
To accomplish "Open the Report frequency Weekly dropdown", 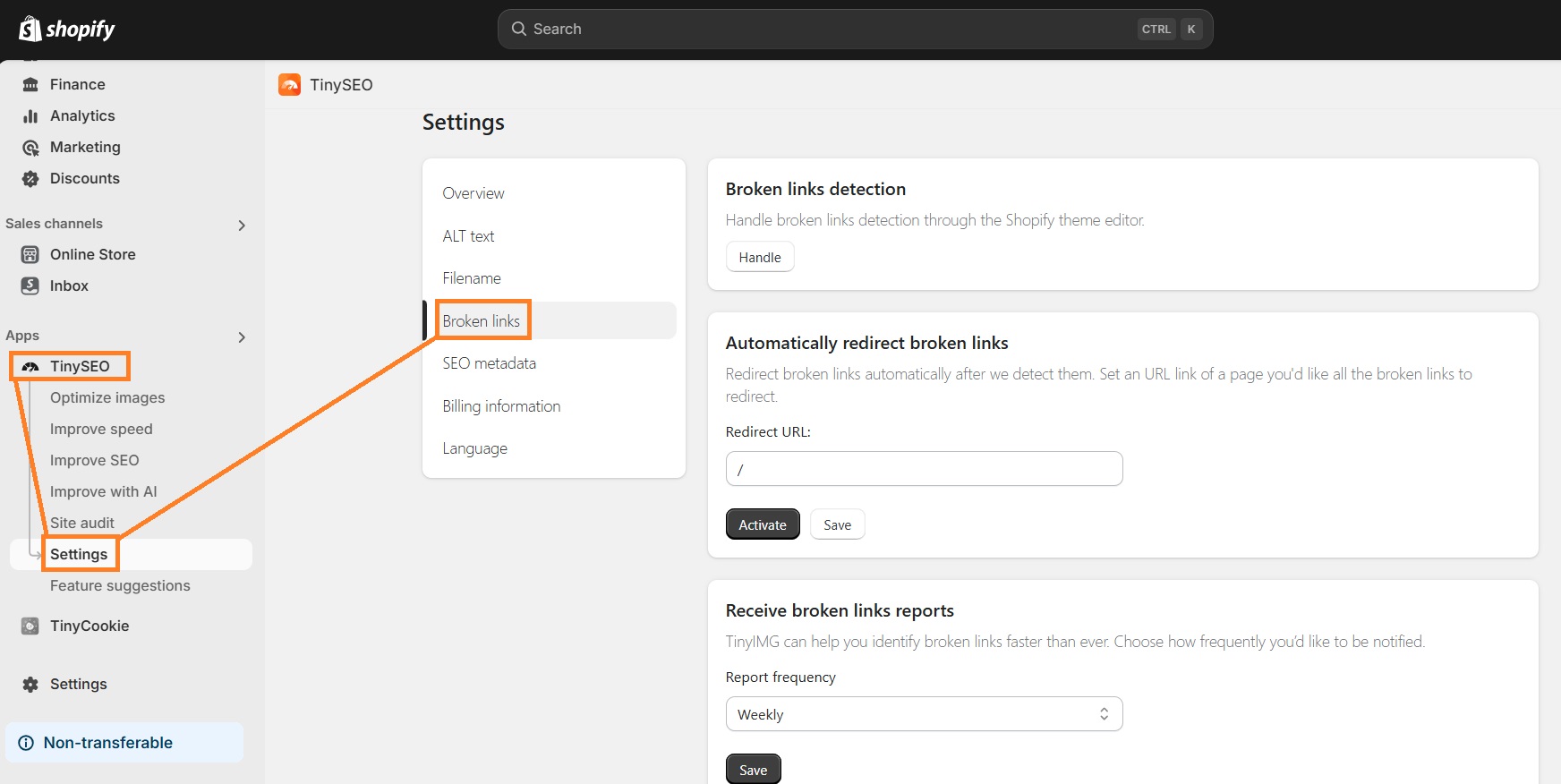I will [924, 714].
